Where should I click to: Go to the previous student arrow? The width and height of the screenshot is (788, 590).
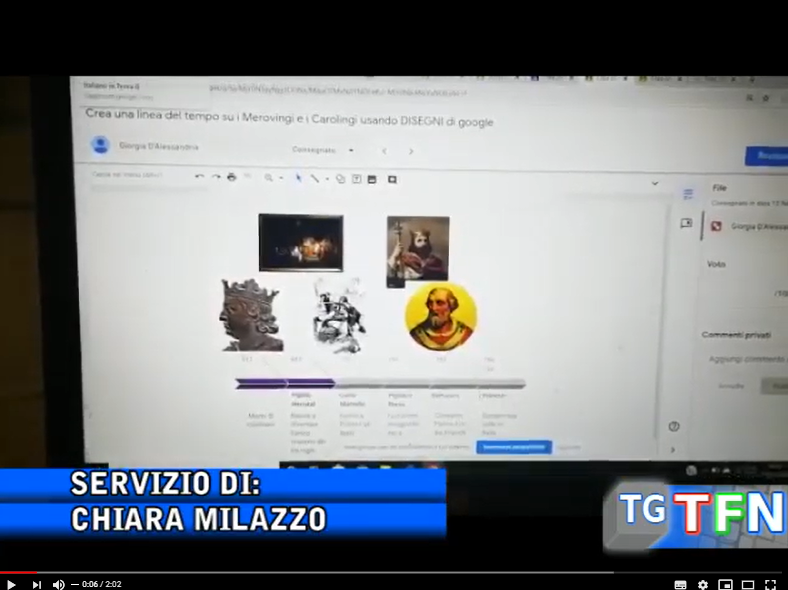coord(384,151)
